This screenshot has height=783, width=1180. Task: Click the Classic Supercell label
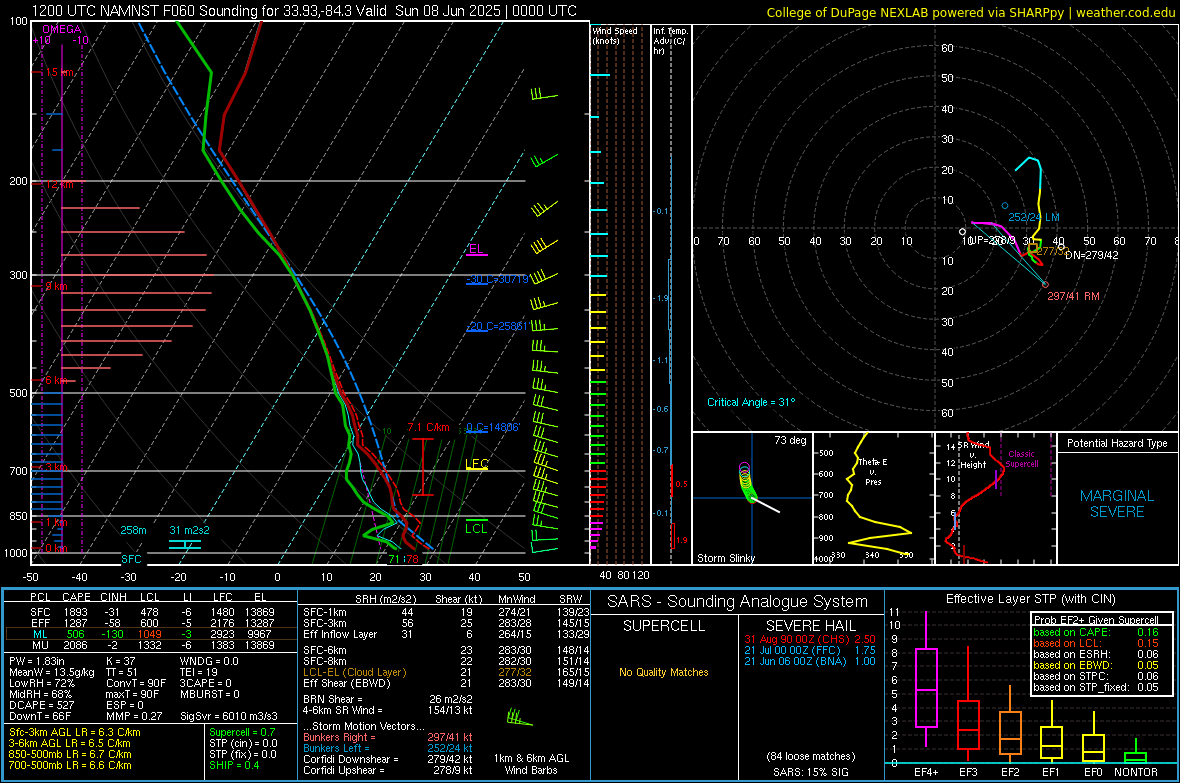[1021, 459]
